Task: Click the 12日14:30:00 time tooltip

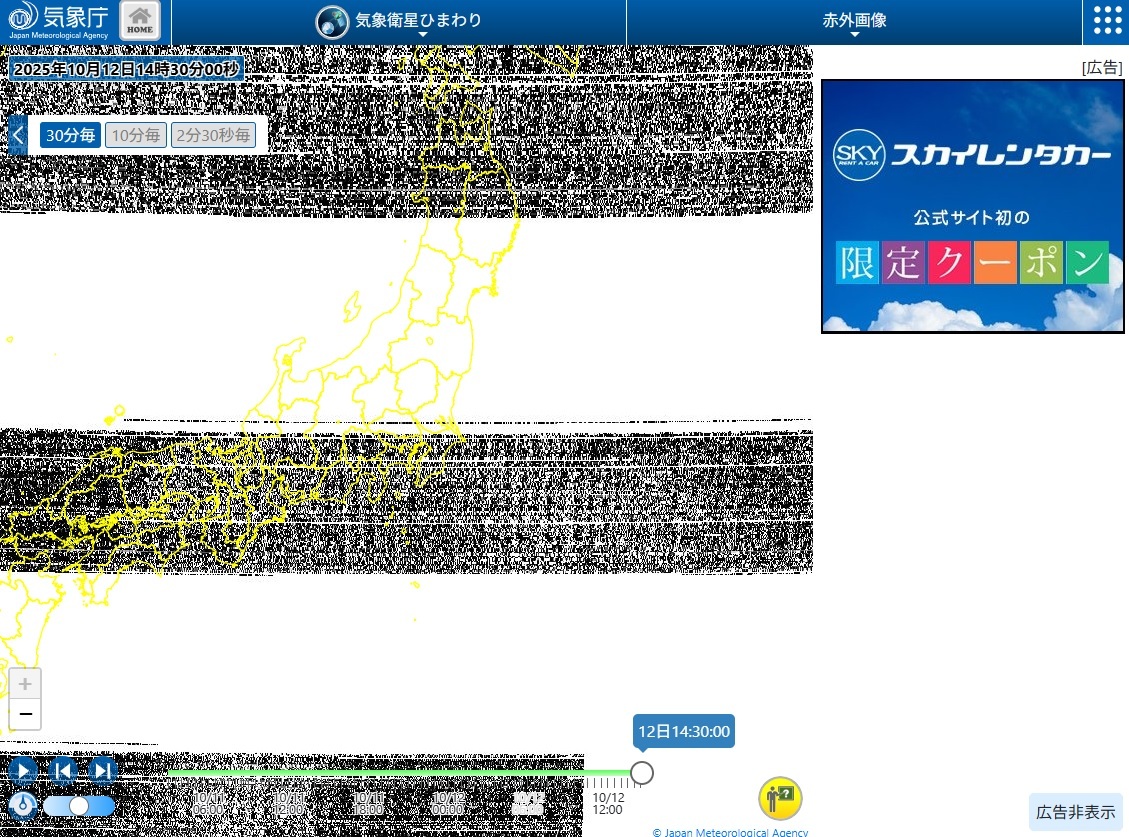Action: 684,731
